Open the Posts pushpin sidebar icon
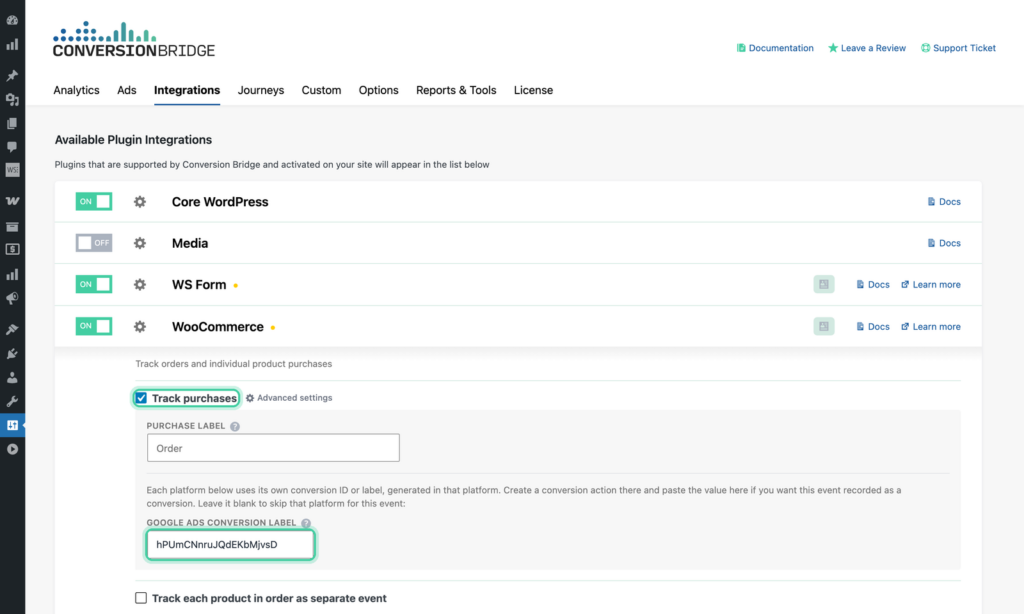 point(12,75)
